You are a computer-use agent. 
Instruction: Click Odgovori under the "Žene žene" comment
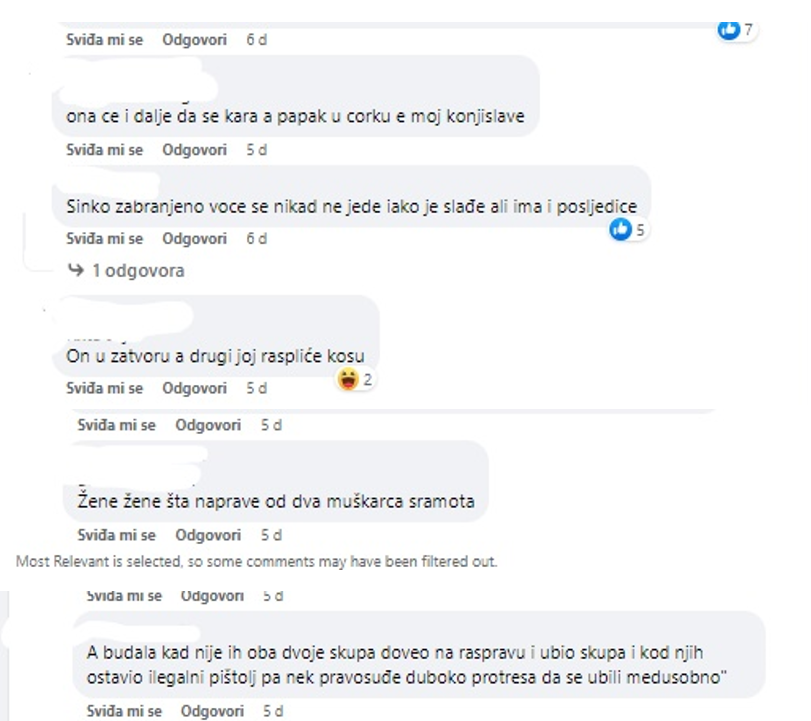(208, 535)
